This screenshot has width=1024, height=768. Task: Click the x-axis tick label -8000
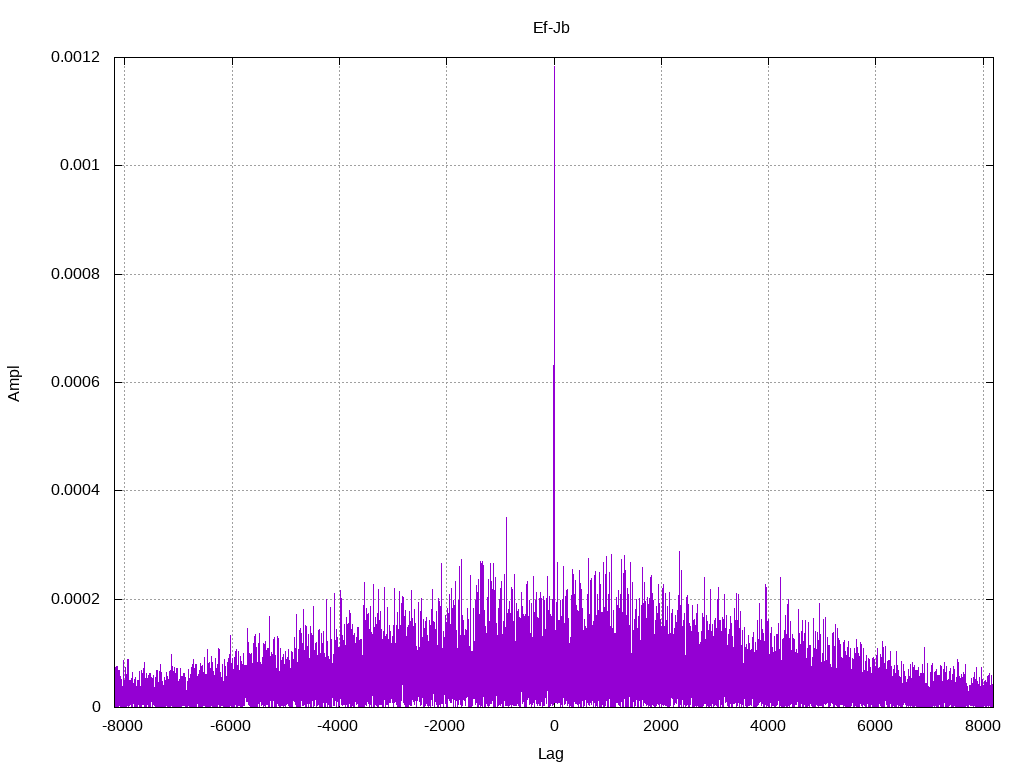[123, 726]
